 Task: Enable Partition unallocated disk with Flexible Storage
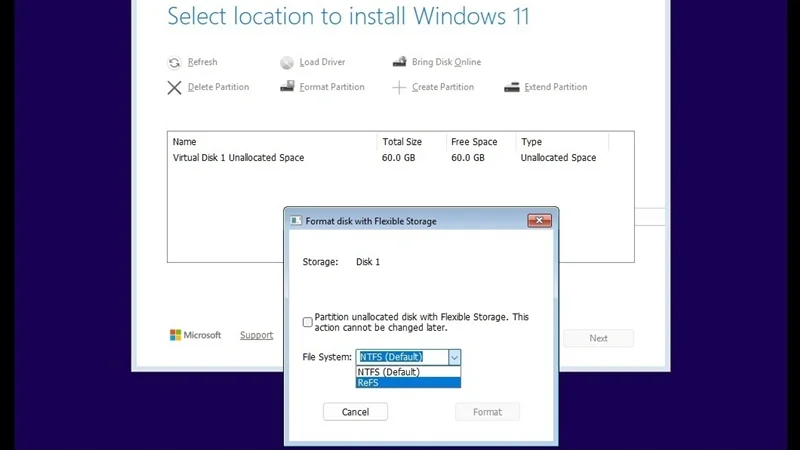coord(307,322)
